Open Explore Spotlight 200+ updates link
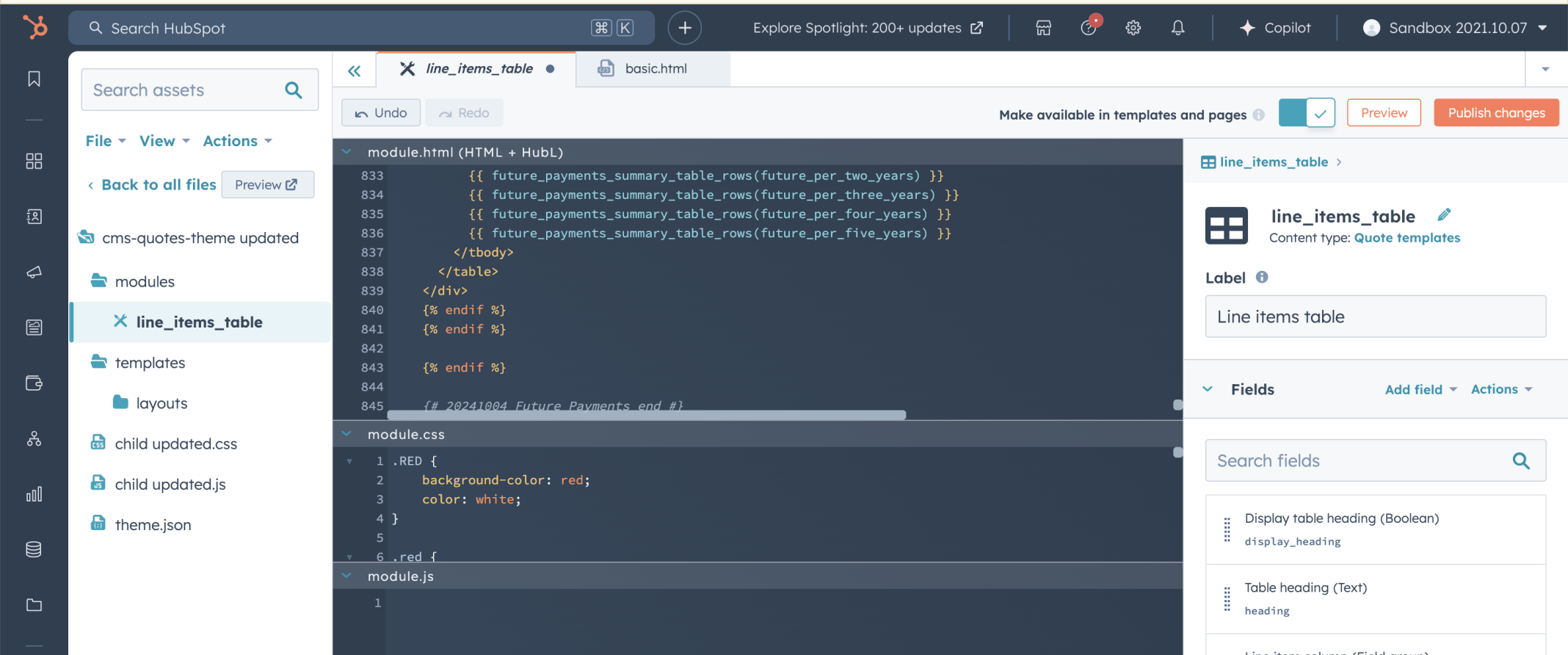 pyautogui.click(x=868, y=28)
